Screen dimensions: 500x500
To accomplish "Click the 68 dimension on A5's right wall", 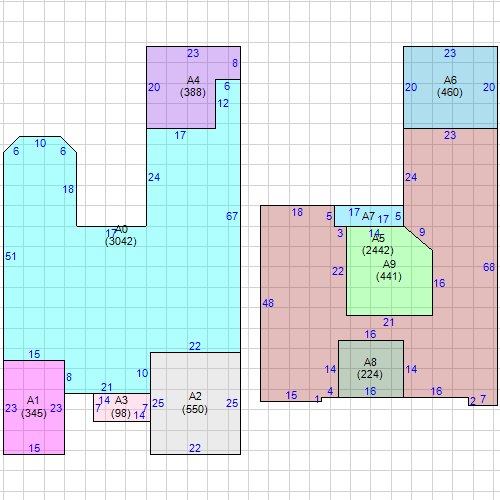I will coord(489,267).
